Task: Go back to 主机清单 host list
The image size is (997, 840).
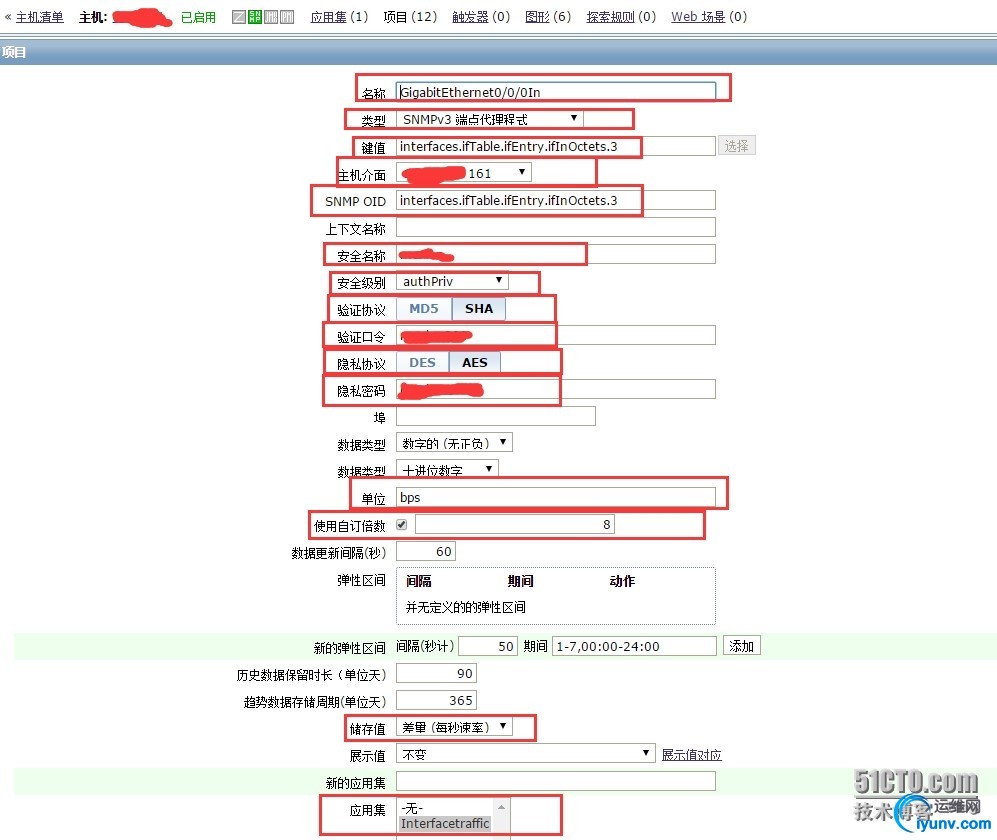Action: pos(39,17)
